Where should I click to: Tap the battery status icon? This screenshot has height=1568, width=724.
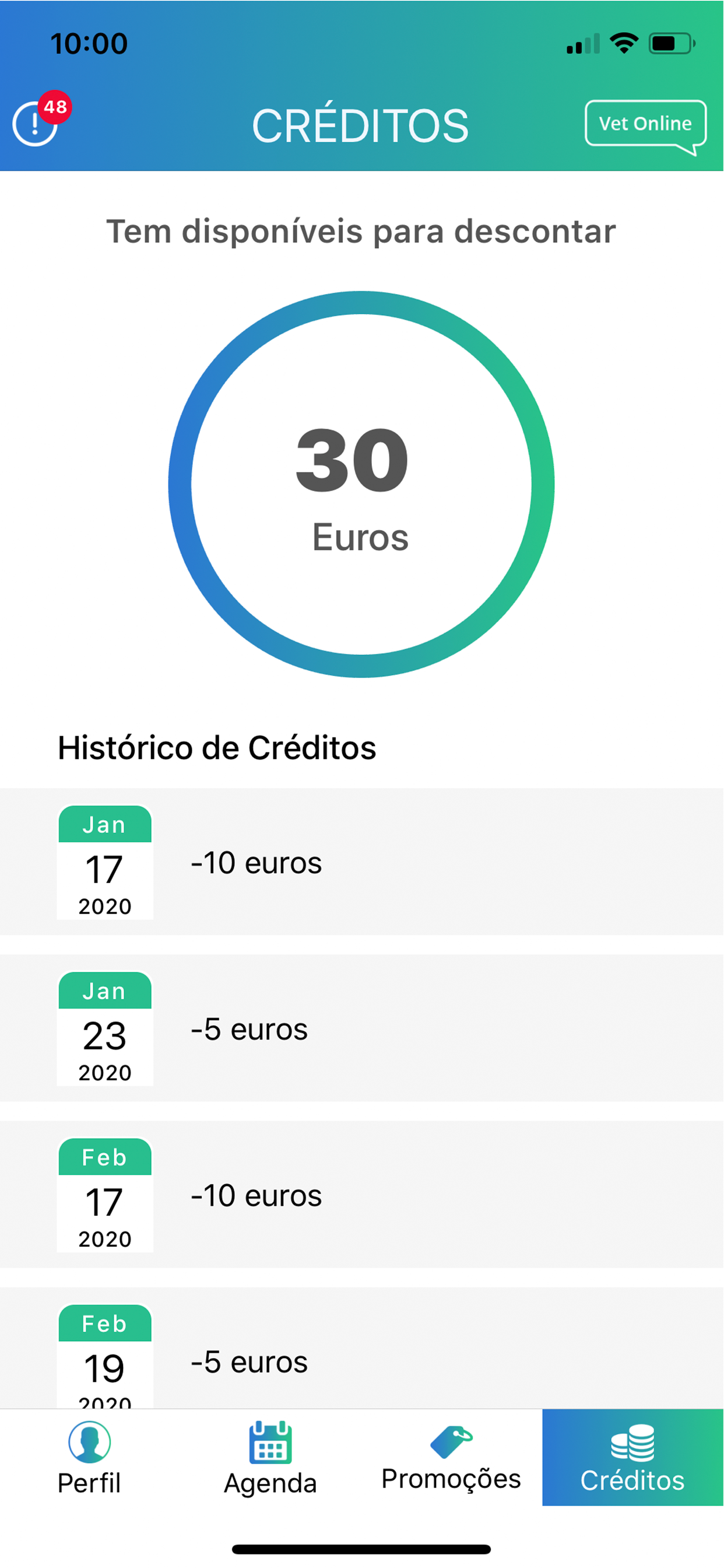(672, 44)
